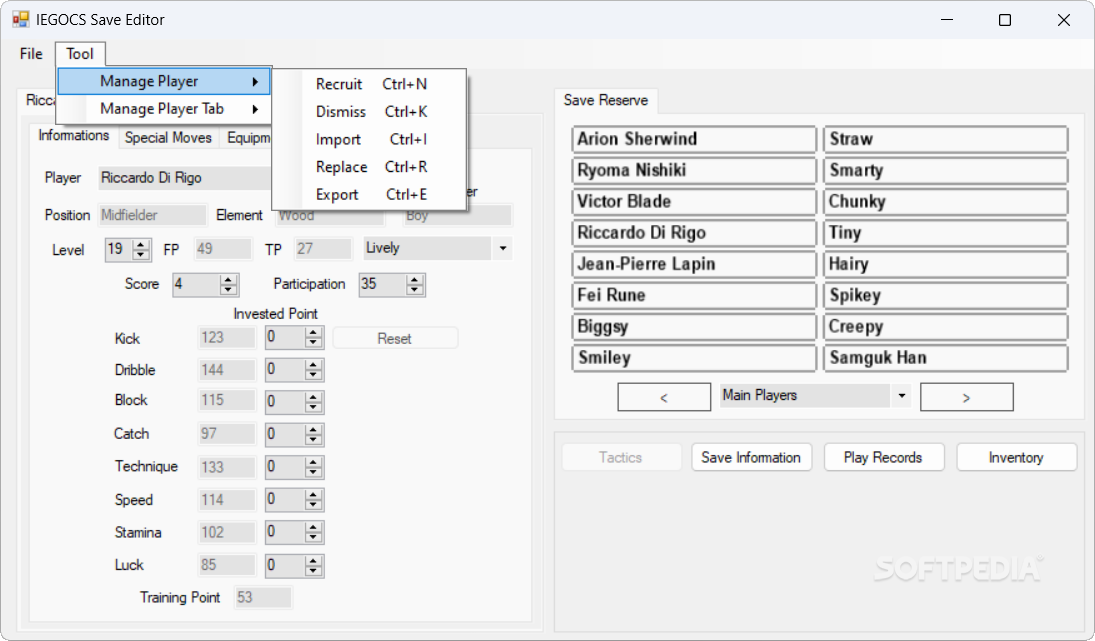Select player Samguk Han
1095x641 pixels.
(946, 358)
